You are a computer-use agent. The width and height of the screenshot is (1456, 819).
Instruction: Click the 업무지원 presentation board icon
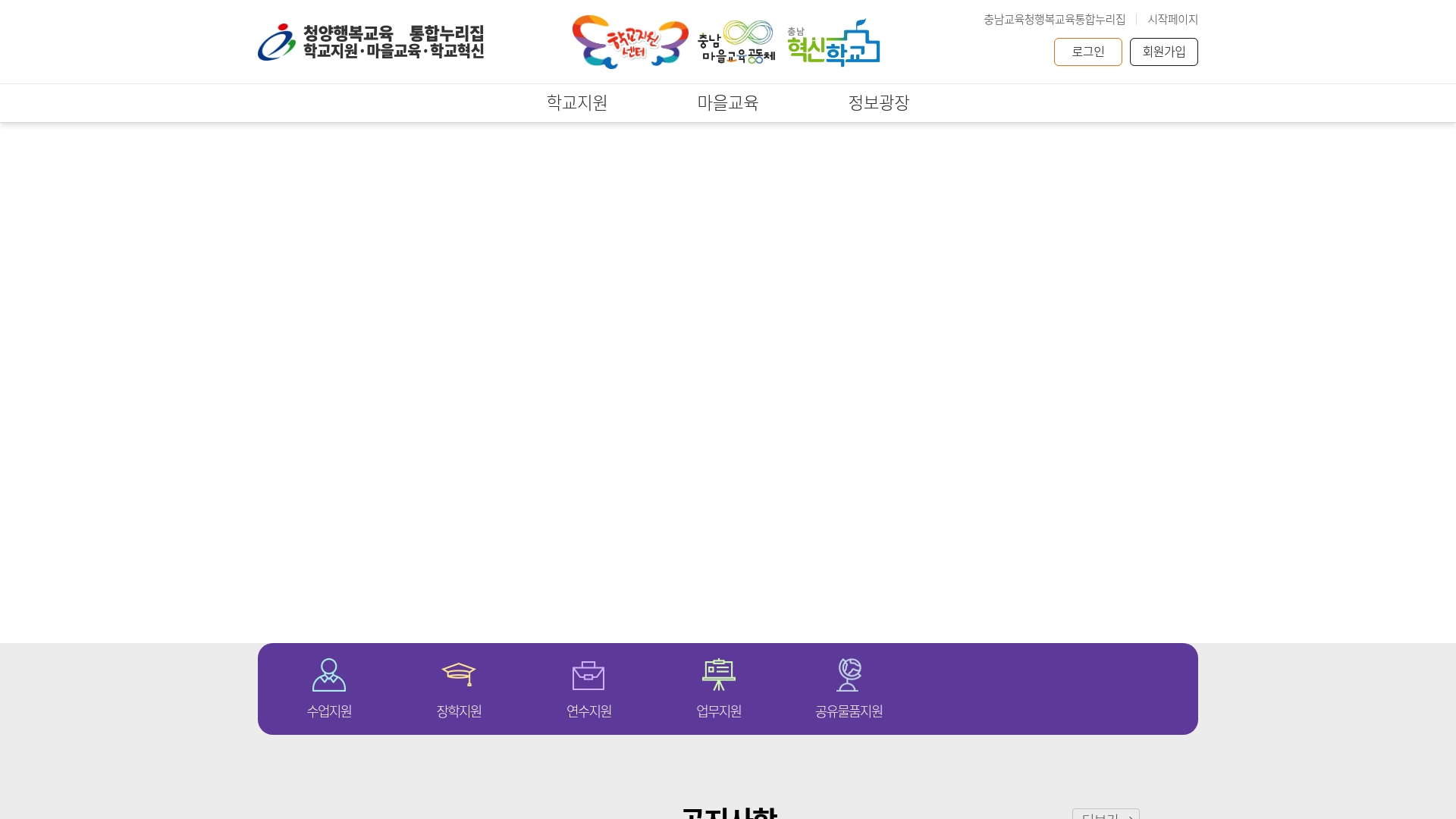719,674
